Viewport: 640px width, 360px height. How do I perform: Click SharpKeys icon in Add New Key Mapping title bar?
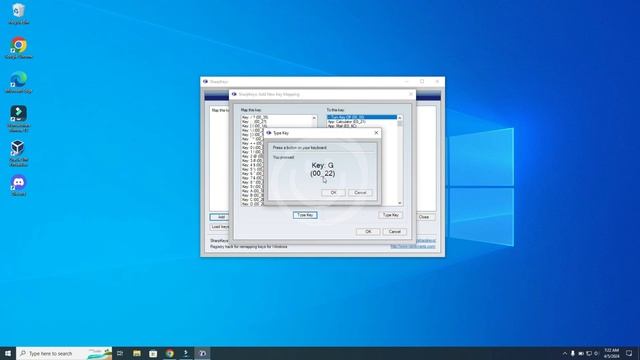(234, 94)
